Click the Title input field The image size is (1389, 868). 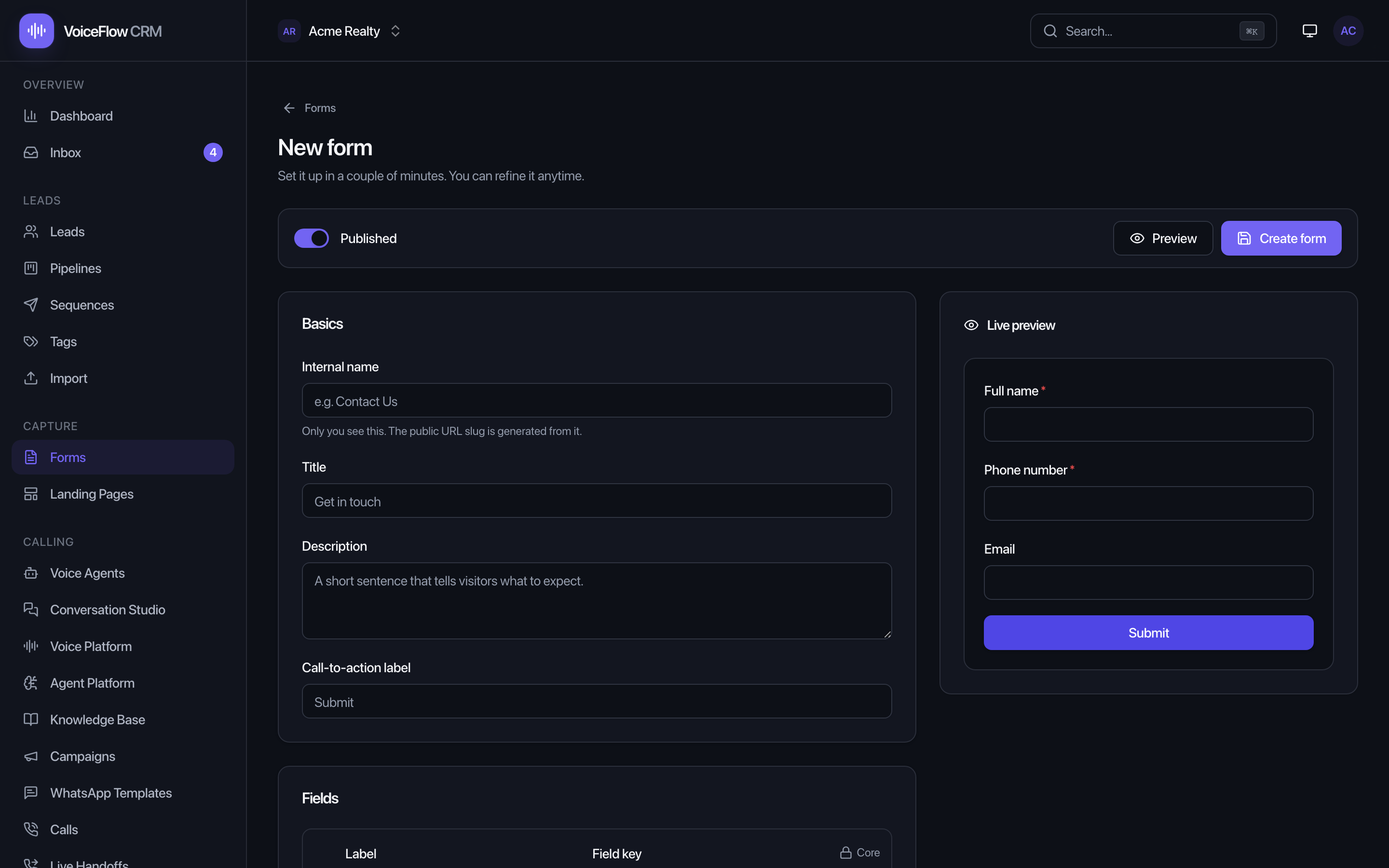click(x=597, y=501)
